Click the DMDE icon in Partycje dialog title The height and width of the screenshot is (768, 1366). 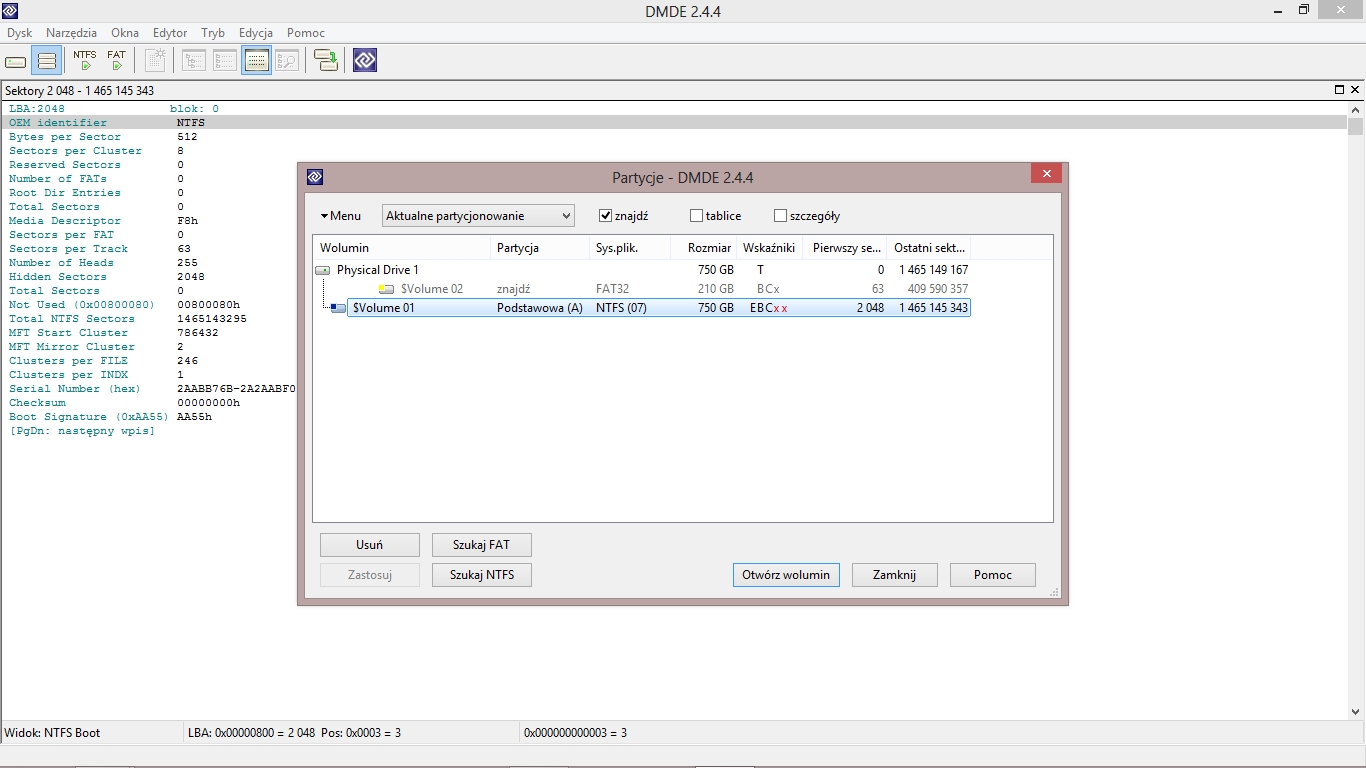[x=314, y=177]
